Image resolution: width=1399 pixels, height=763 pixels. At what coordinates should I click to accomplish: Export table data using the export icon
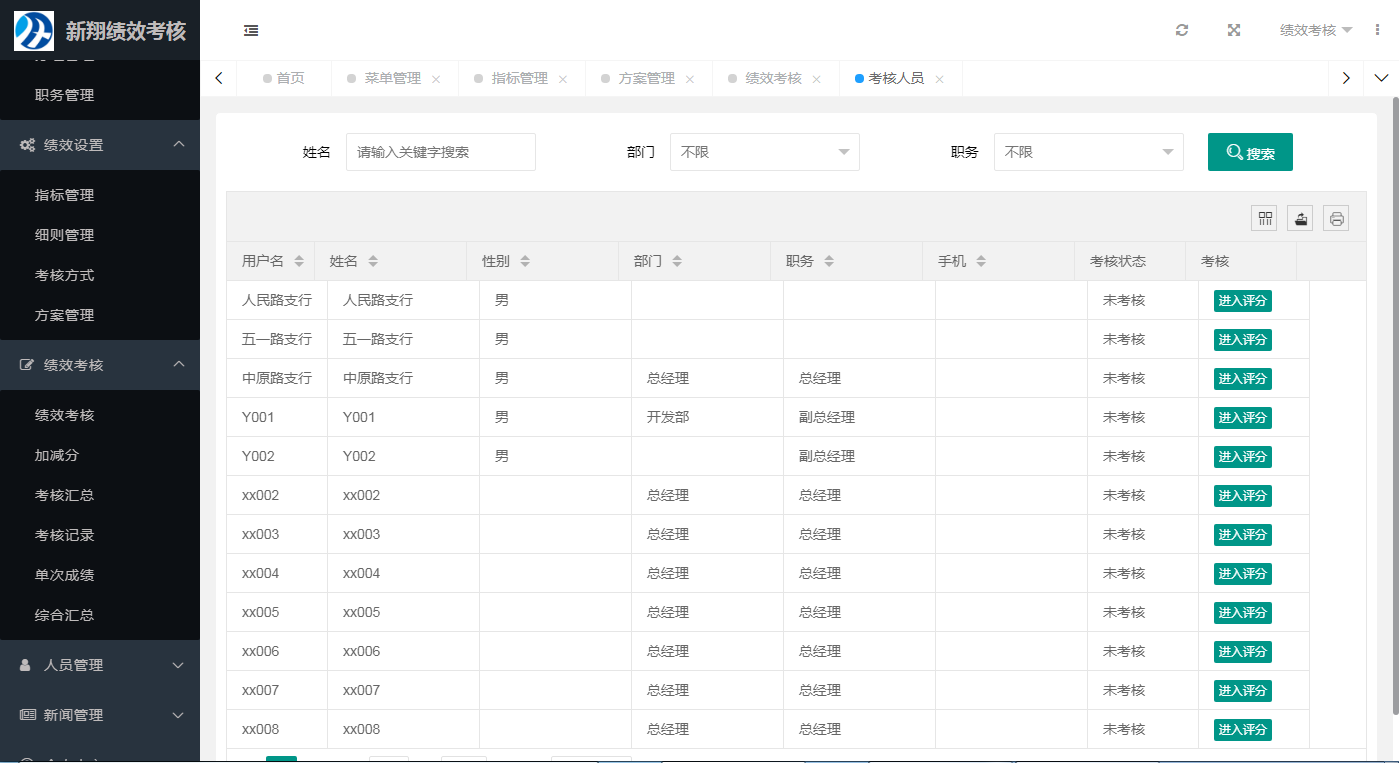[1299, 217]
